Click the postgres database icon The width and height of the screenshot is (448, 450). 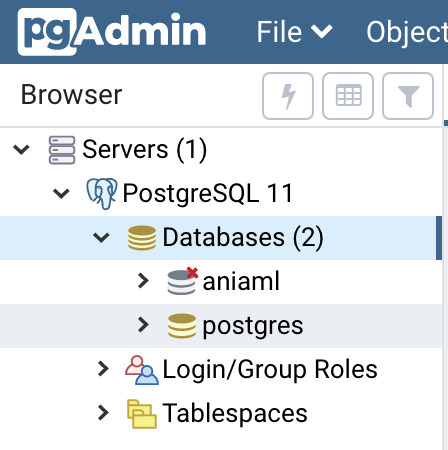click(x=182, y=326)
